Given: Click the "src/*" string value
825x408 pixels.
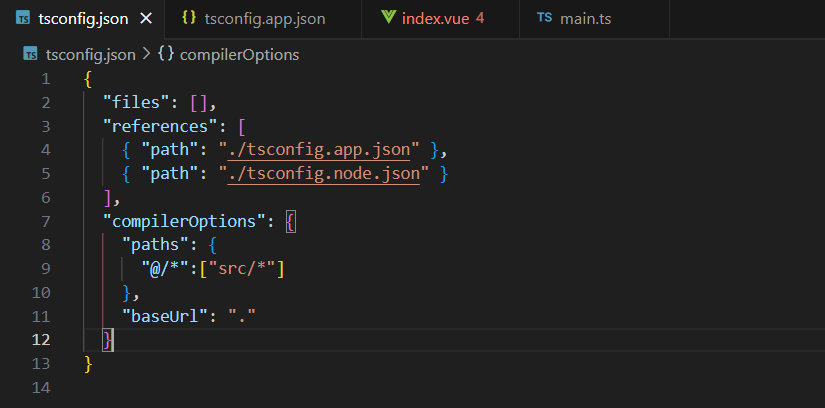Looking at the screenshot, I should 243,270.
